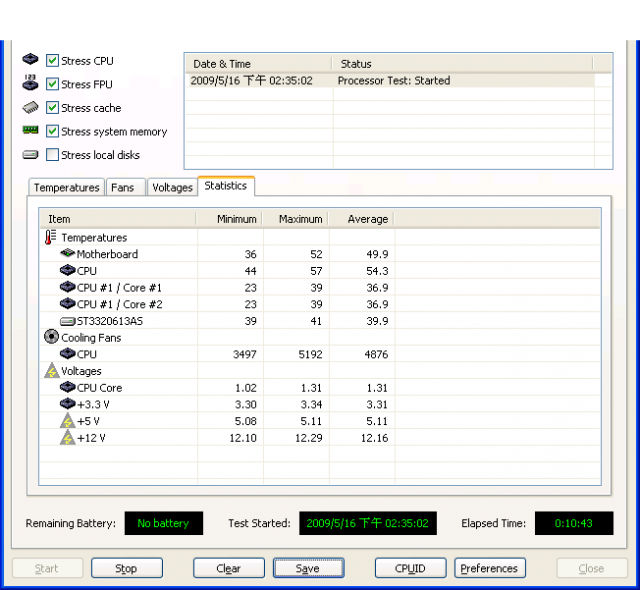The width and height of the screenshot is (640, 590).
Task: Click the 'No battery' indicator
Action: click(164, 523)
